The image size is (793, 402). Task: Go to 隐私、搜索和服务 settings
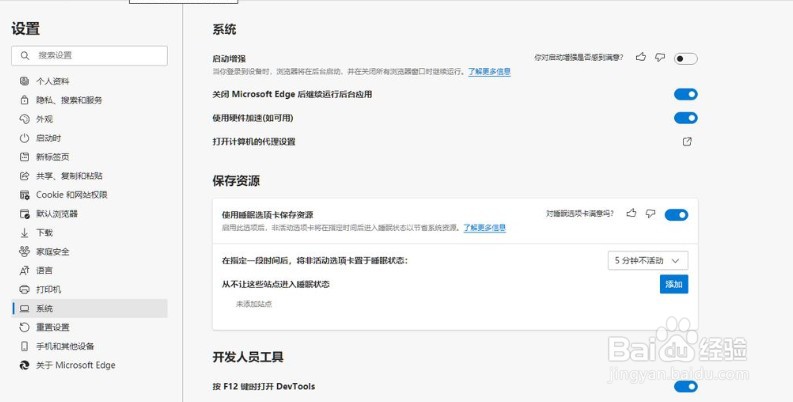[x=90, y=100]
